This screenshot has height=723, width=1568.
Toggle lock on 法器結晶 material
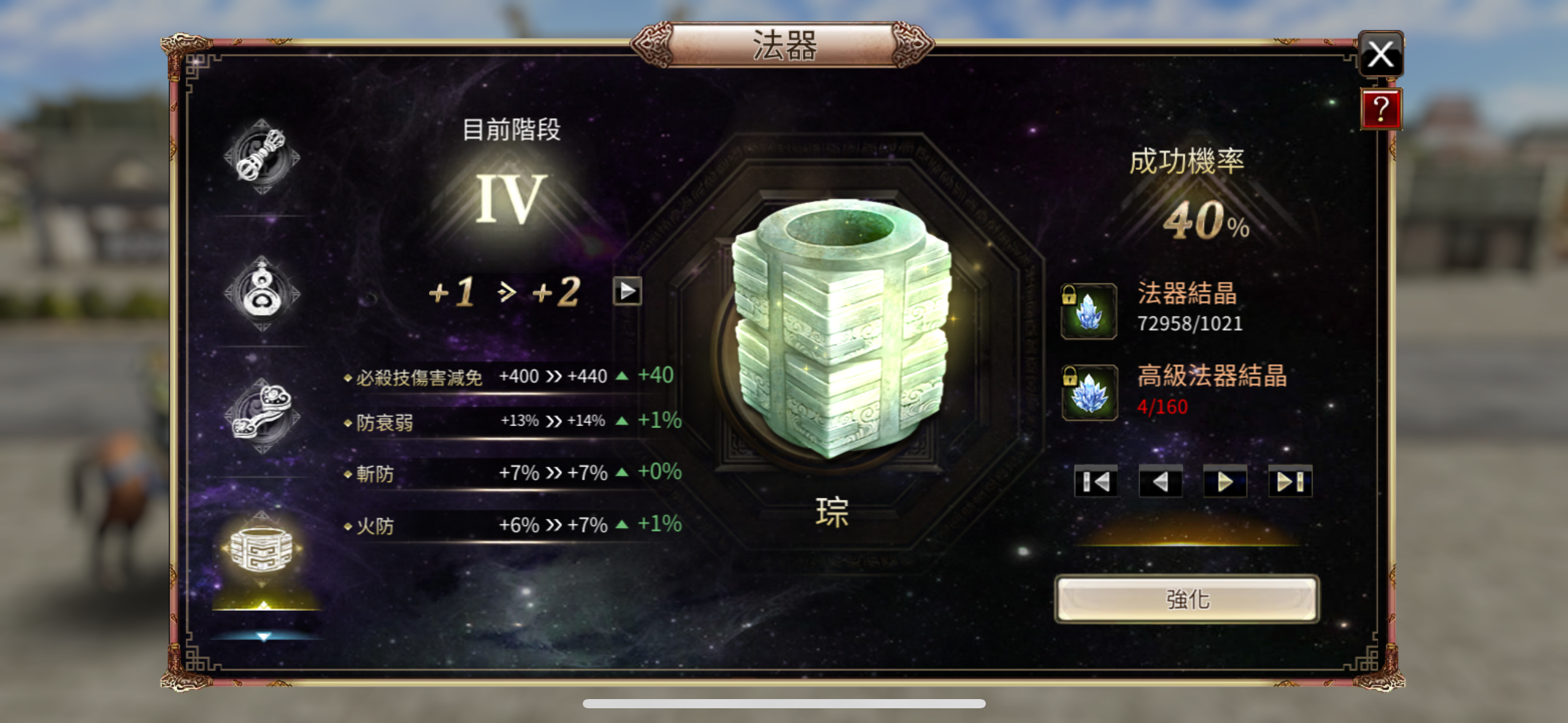click(x=1069, y=295)
